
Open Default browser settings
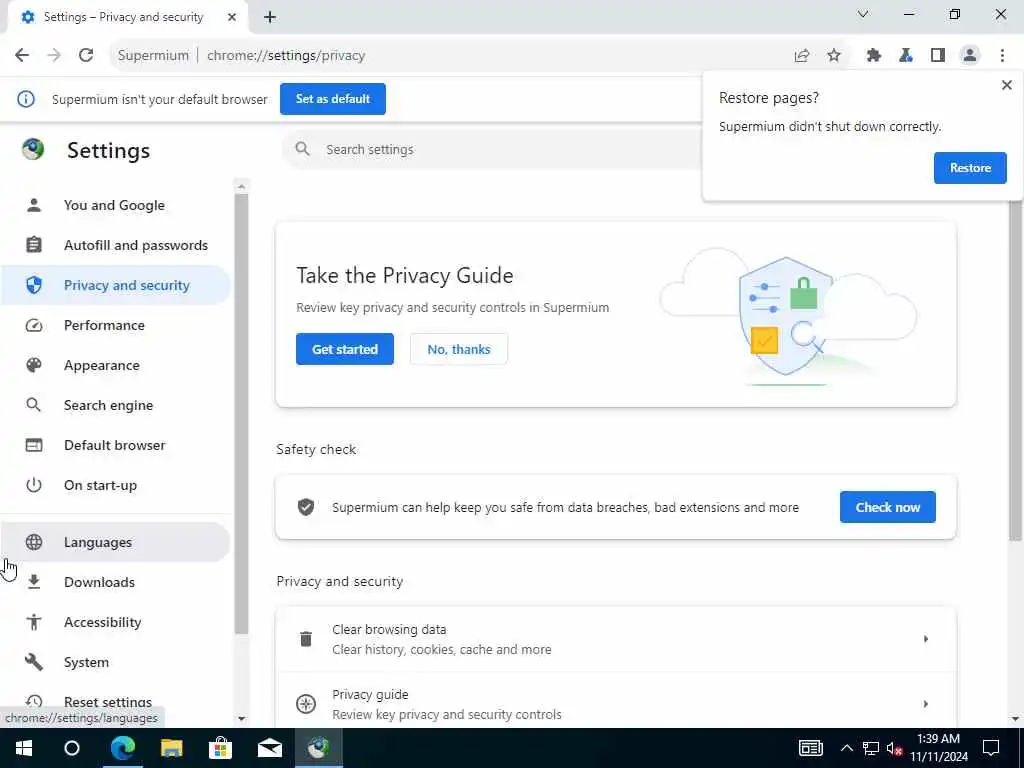click(x=116, y=445)
